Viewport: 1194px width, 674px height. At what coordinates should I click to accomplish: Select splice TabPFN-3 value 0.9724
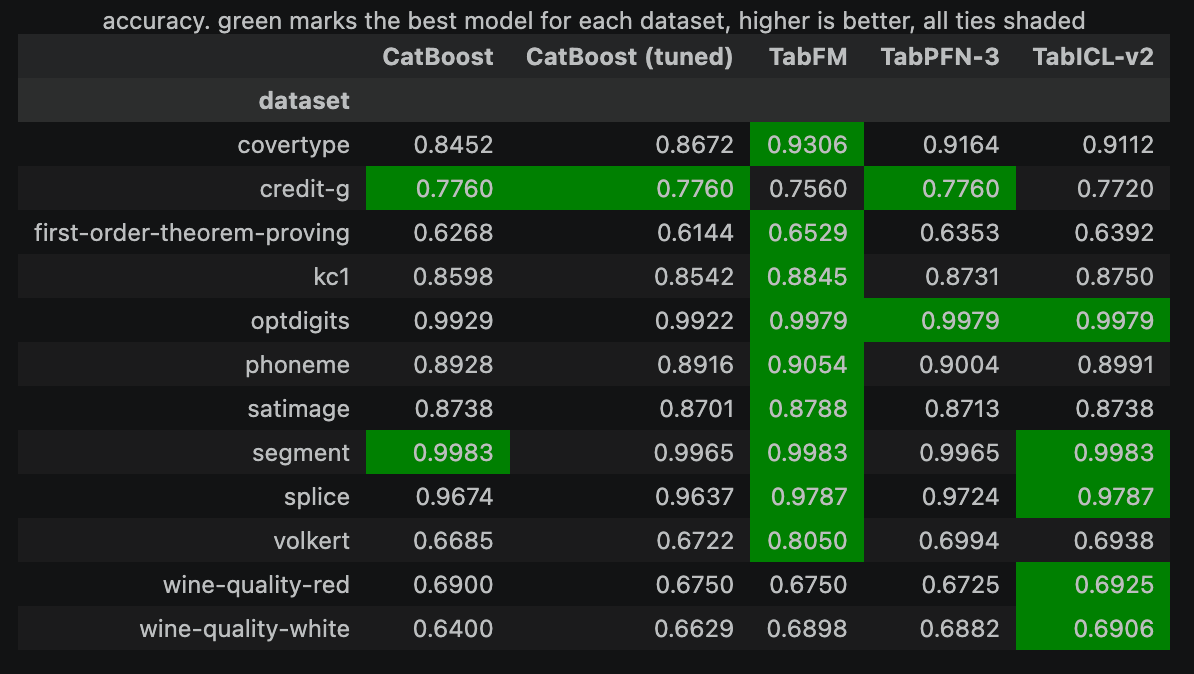coord(960,497)
